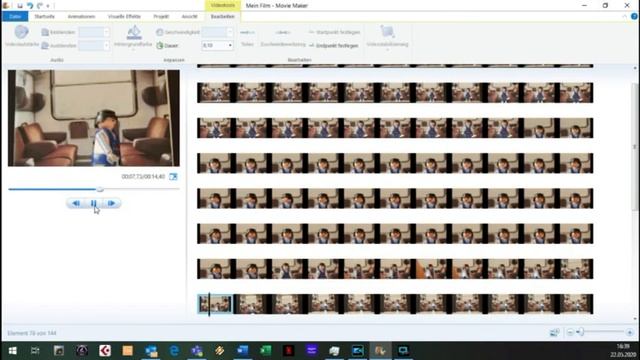Click the Hintergrundfarbe paint bucket icon
Screen dimensions: 640x360
click(134, 33)
